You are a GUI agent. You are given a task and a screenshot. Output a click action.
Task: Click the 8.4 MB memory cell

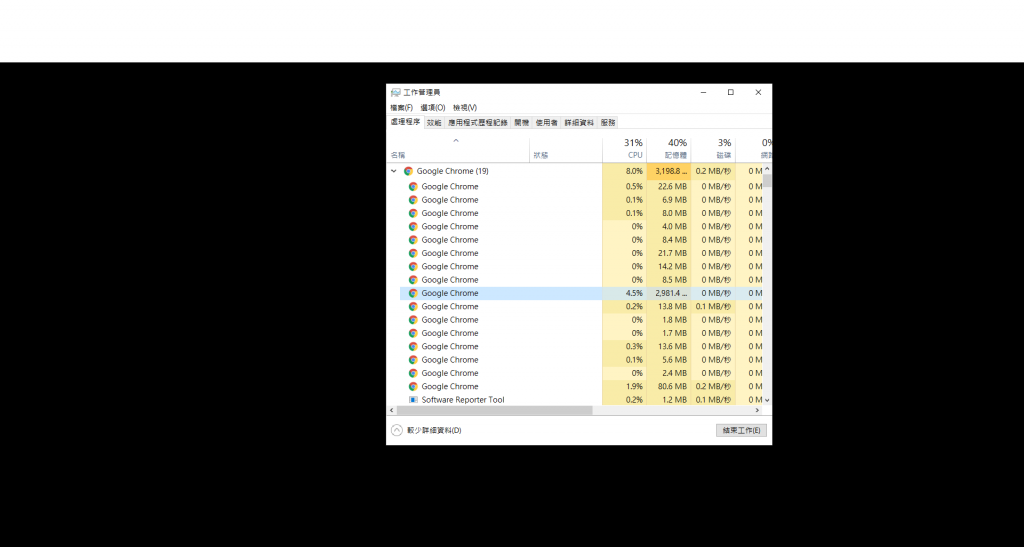(669, 240)
